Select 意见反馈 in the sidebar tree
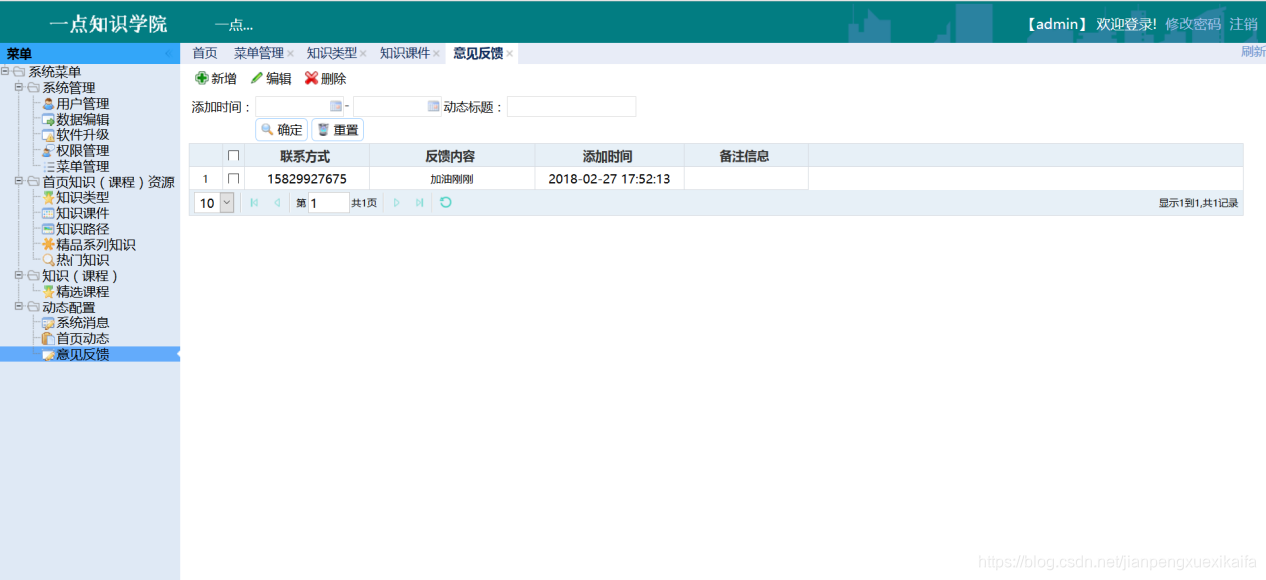 click(82, 354)
